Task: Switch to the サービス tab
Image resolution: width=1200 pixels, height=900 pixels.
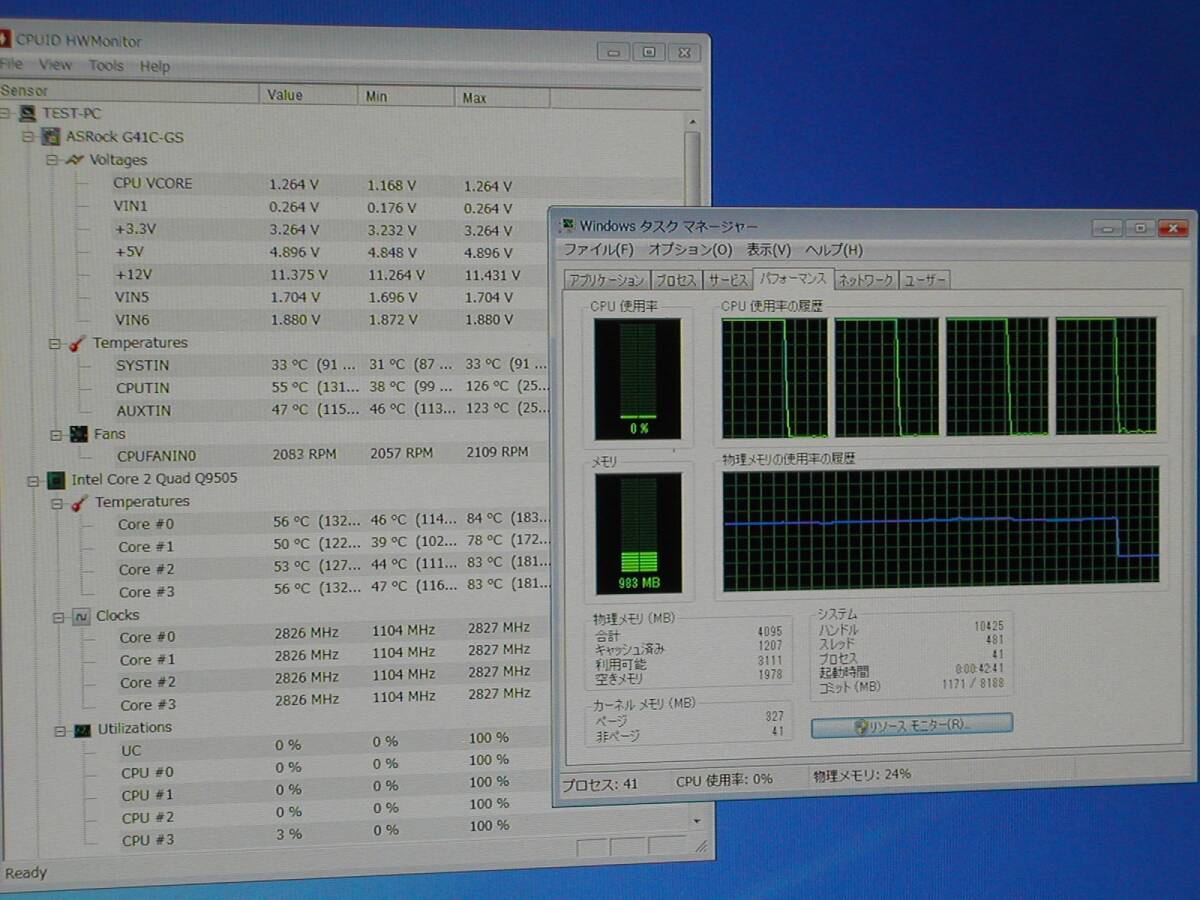Action: point(726,281)
